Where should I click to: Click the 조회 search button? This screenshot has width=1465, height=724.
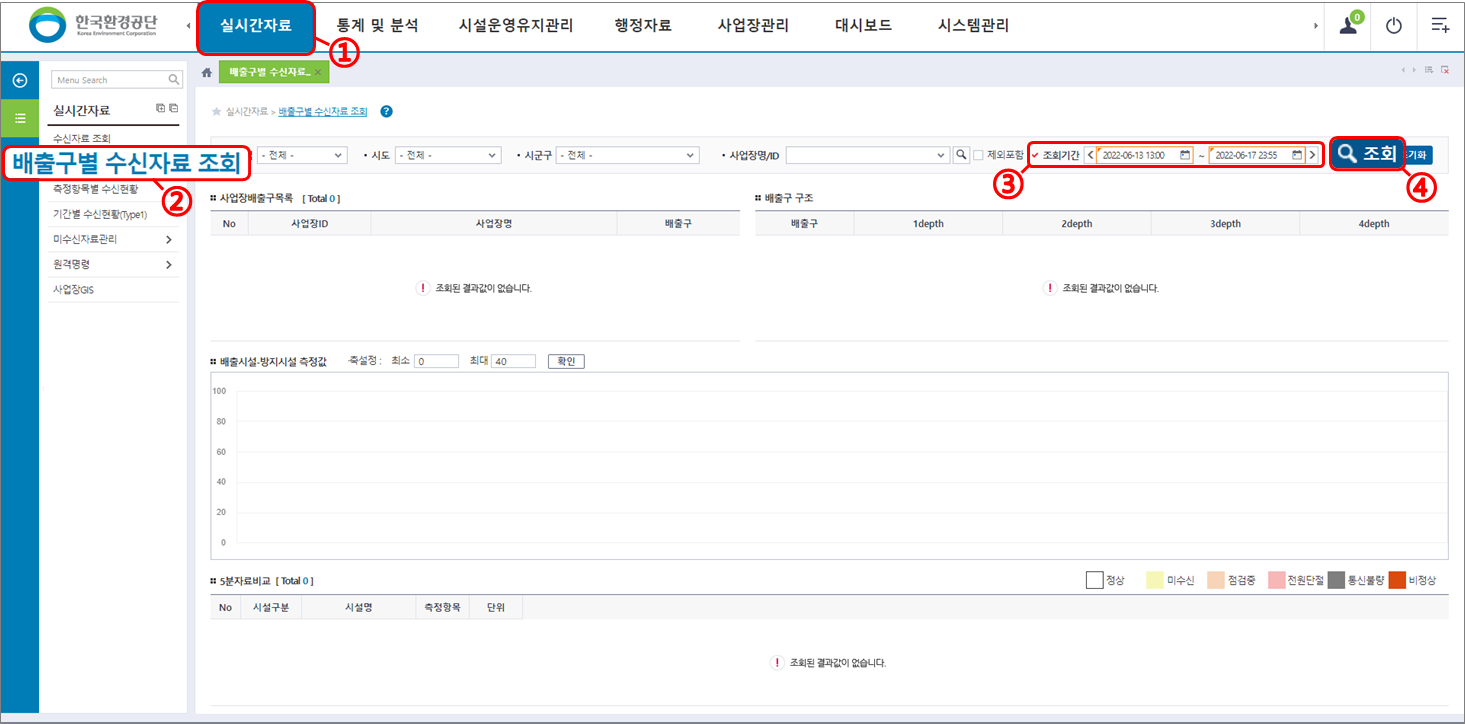tap(1367, 154)
